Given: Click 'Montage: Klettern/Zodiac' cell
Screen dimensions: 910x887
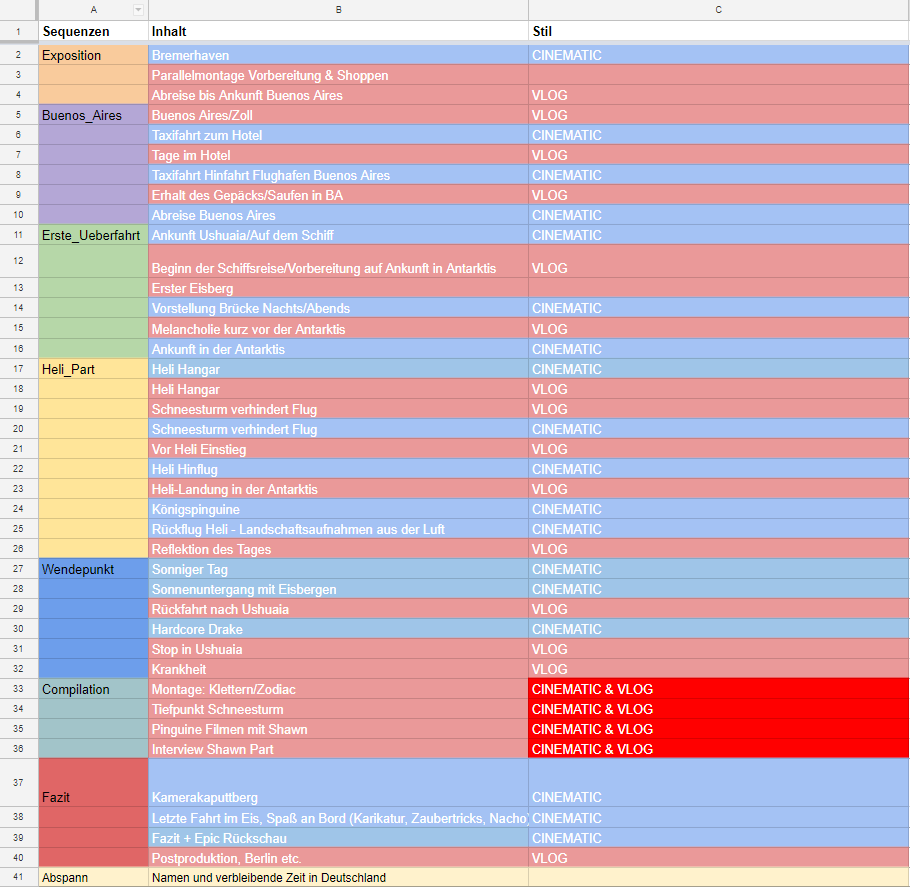Looking at the screenshot, I should [338, 689].
